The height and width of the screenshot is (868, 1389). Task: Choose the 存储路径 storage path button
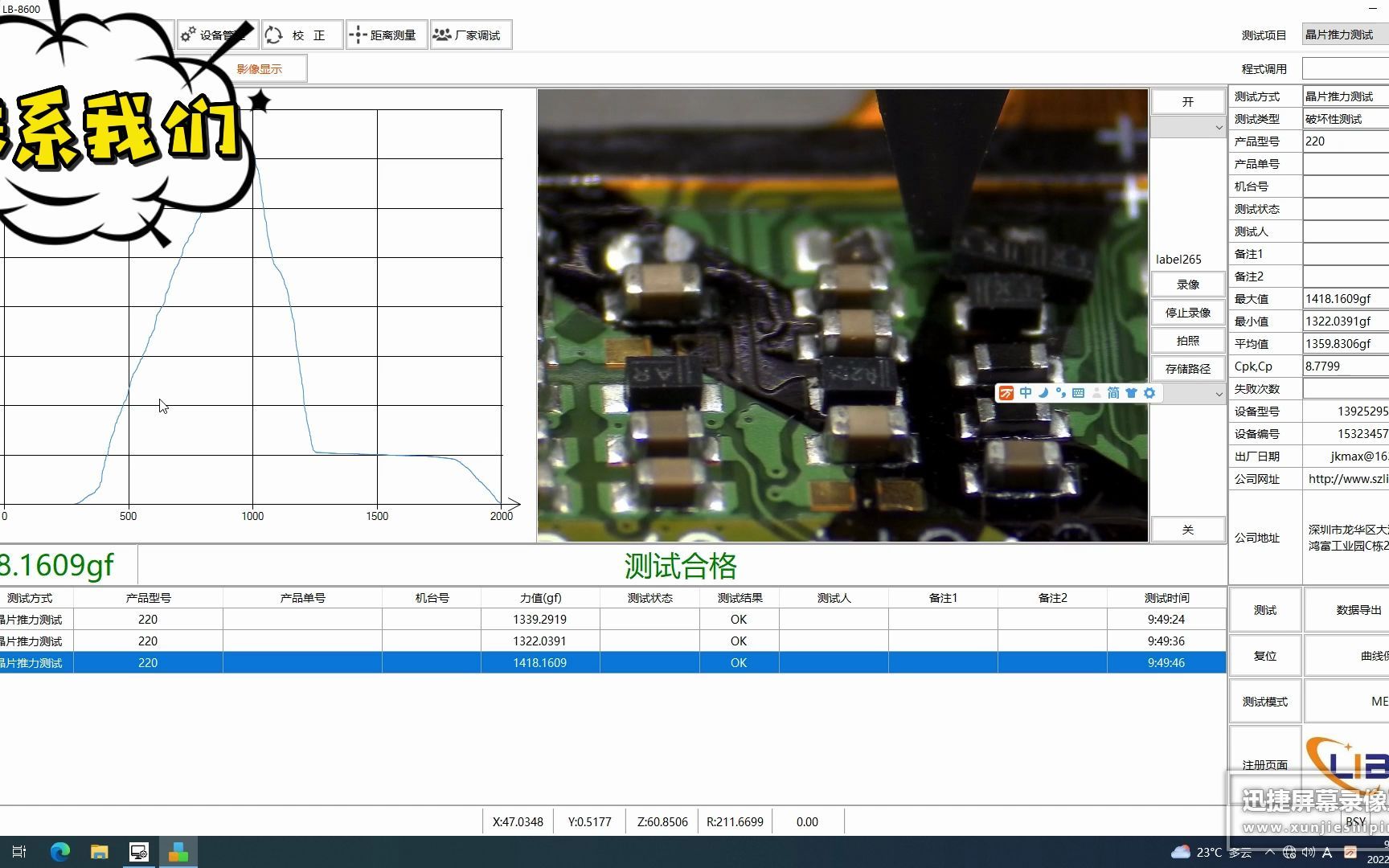coord(1188,369)
